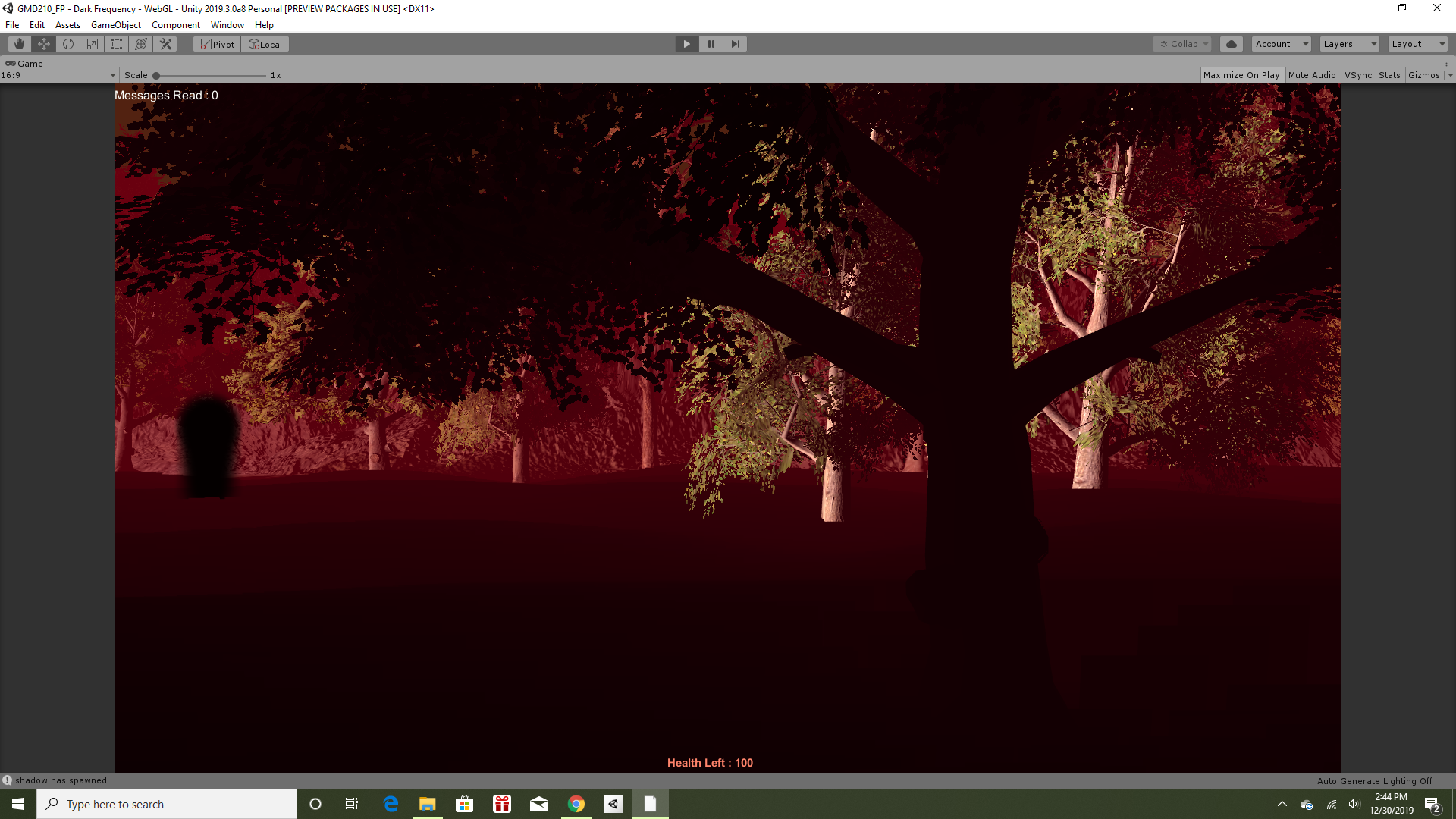
Task: Open the Layout dropdown
Action: [1417, 44]
